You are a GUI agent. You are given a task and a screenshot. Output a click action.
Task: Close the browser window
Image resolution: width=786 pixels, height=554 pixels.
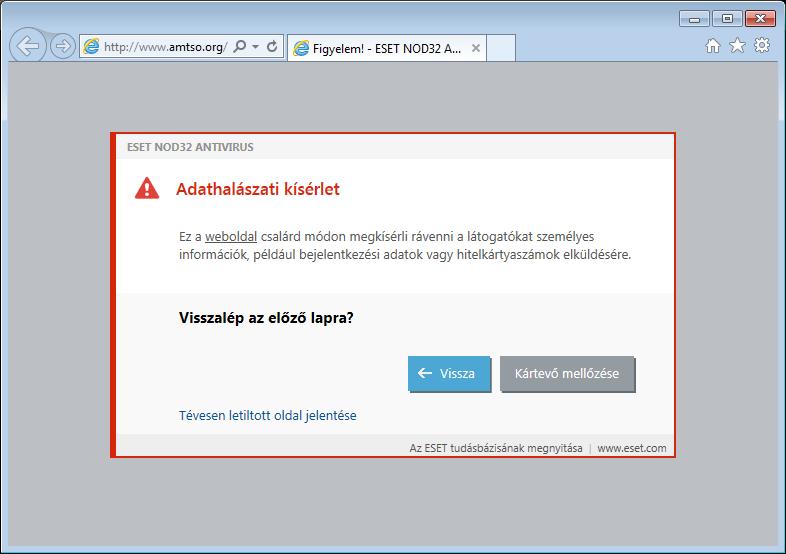(760, 19)
